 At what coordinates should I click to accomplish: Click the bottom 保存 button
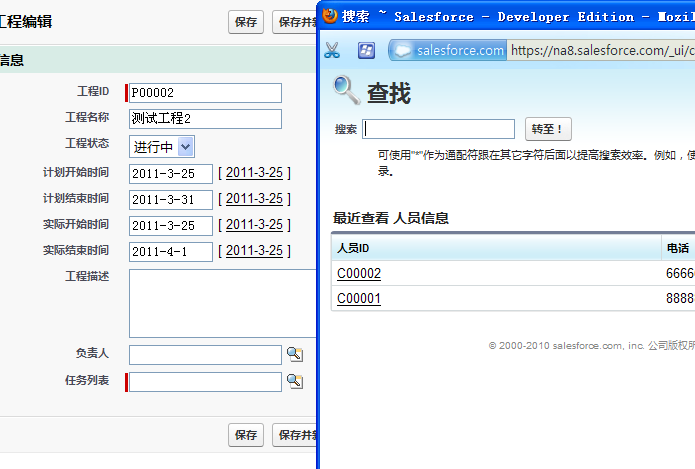point(246,435)
